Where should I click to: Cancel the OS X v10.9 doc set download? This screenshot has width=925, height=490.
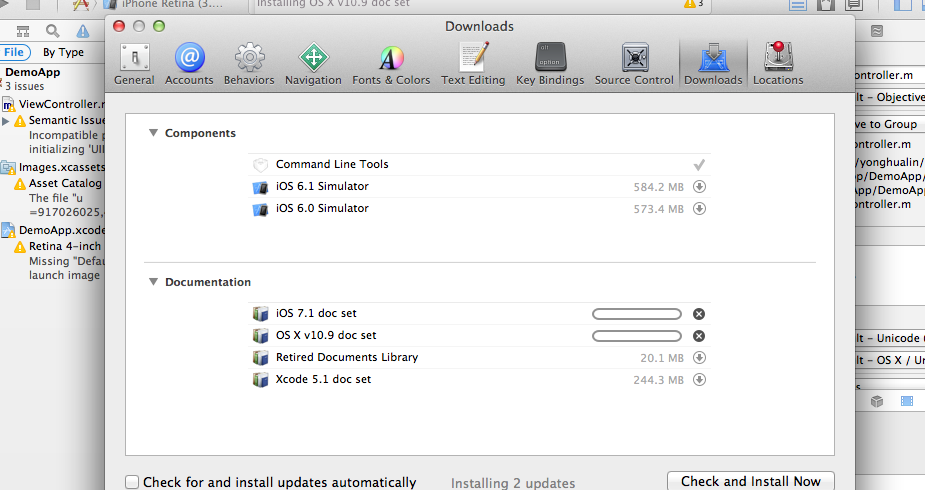(699, 336)
